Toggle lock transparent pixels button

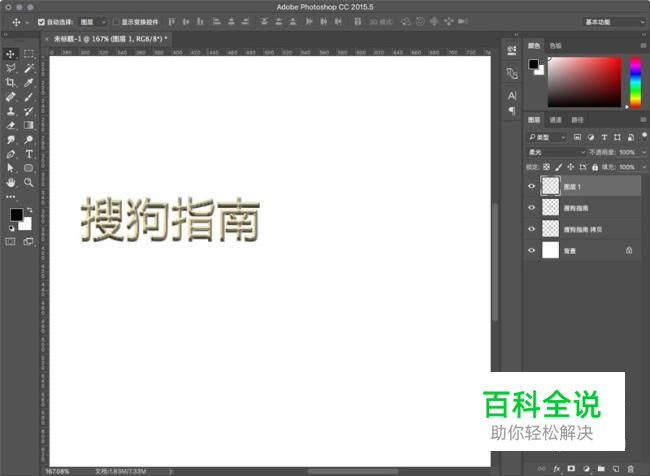click(546, 167)
